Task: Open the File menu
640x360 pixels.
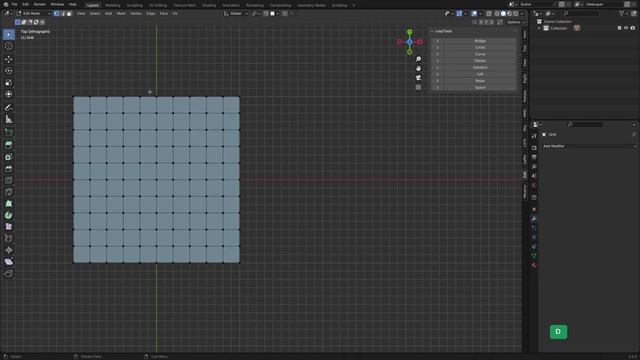Action: 14,4
